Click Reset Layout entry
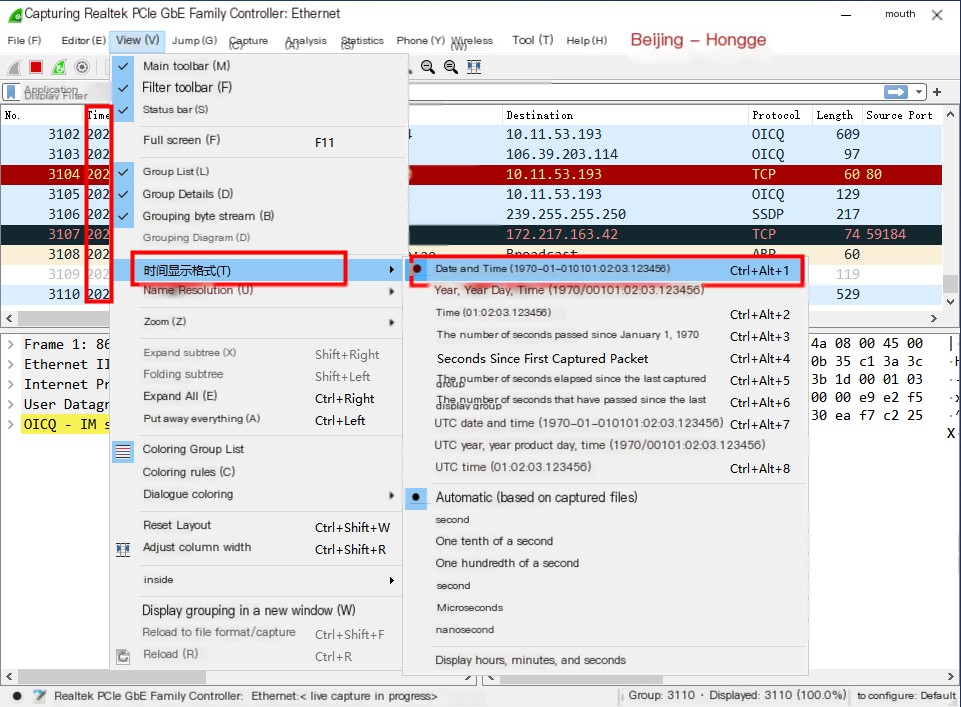This screenshot has height=707, width=961. [x=257, y=526]
